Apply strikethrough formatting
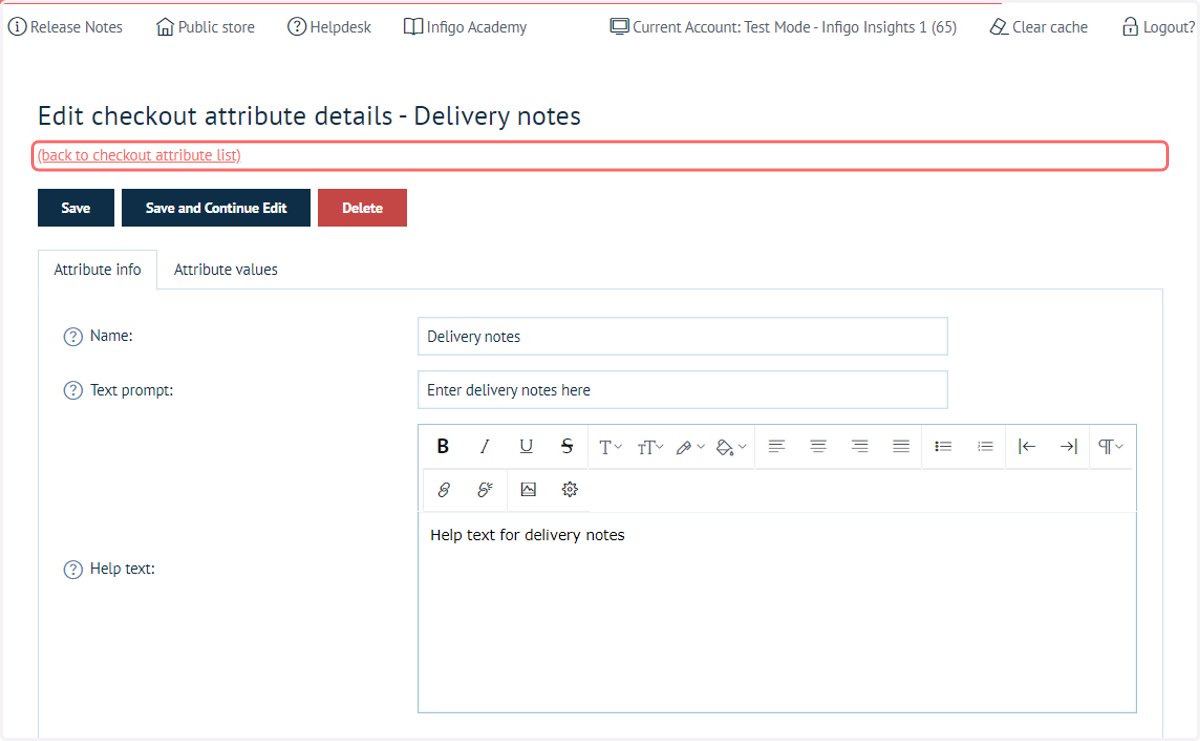This screenshot has height=741, width=1200. coord(567,447)
